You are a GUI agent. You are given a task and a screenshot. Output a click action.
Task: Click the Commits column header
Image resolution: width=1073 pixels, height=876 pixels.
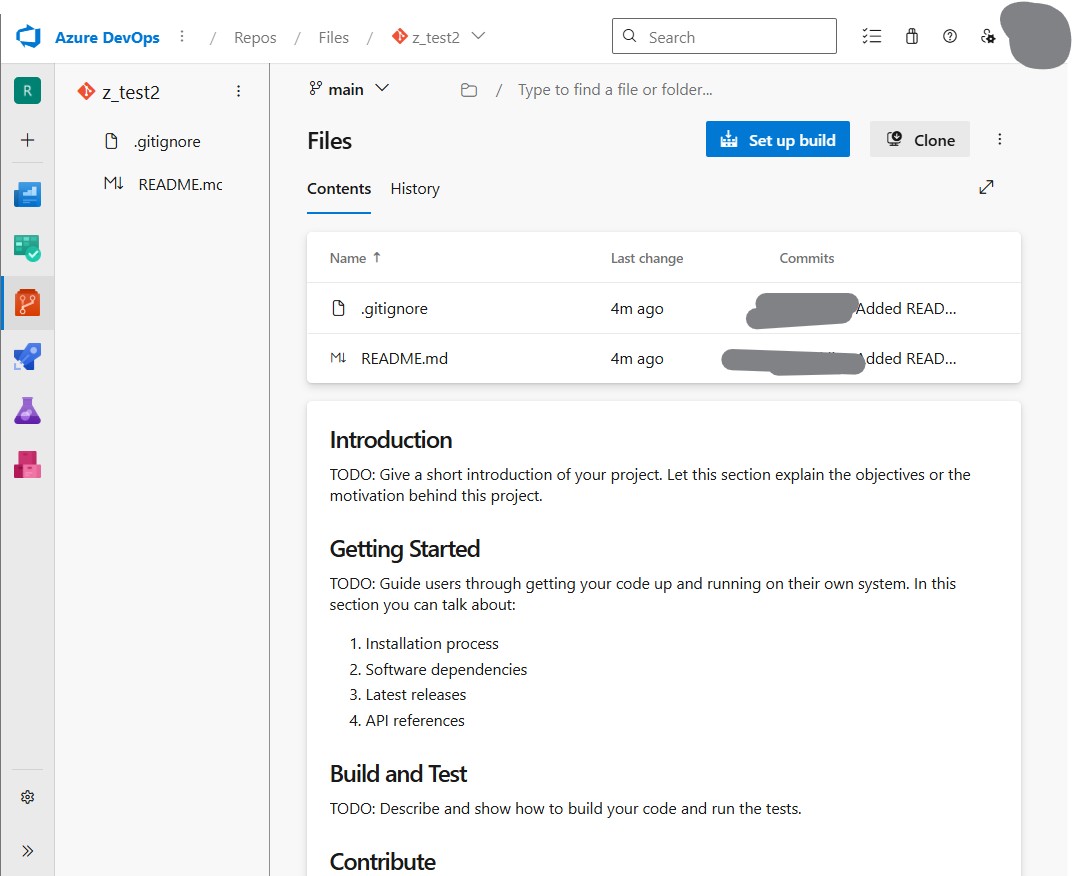pos(806,258)
